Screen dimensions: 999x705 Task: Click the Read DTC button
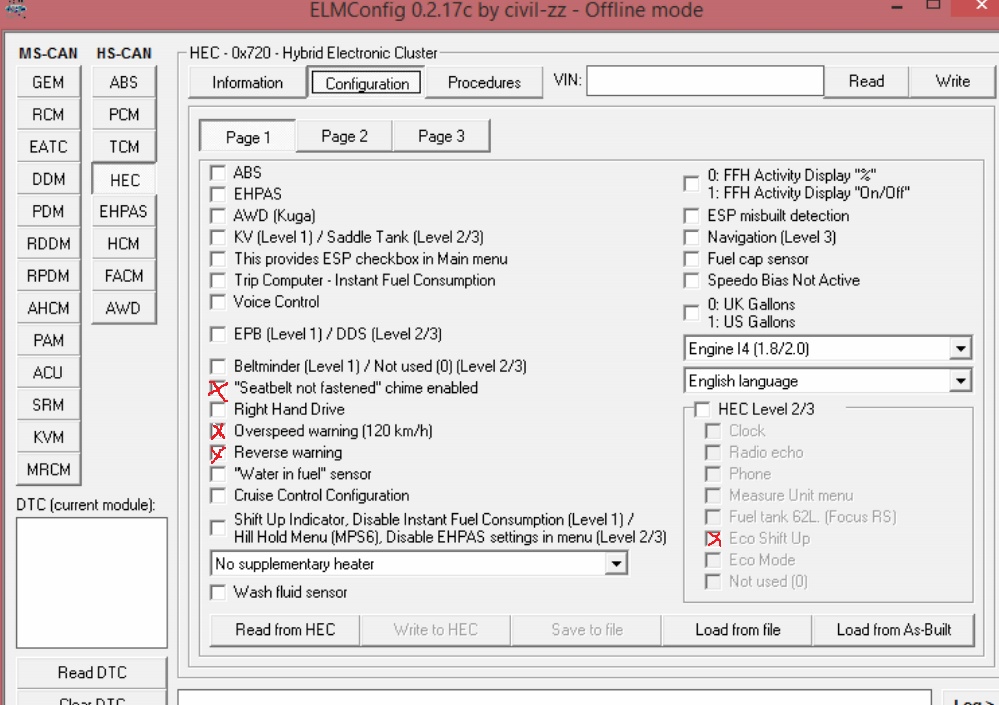click(91, 673)
